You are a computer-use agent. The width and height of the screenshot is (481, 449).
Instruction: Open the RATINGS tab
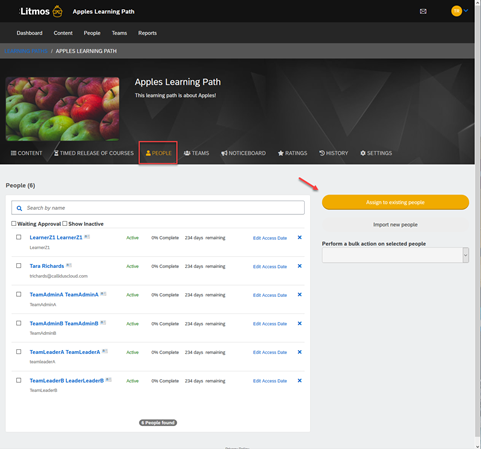[292, 153]
